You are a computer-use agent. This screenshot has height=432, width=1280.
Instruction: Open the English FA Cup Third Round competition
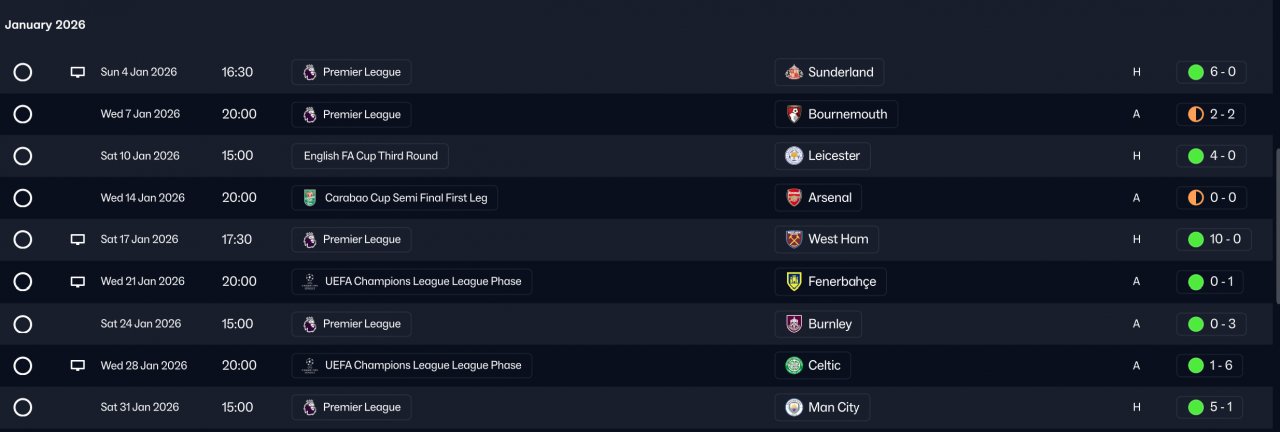(x=370, y=156)
